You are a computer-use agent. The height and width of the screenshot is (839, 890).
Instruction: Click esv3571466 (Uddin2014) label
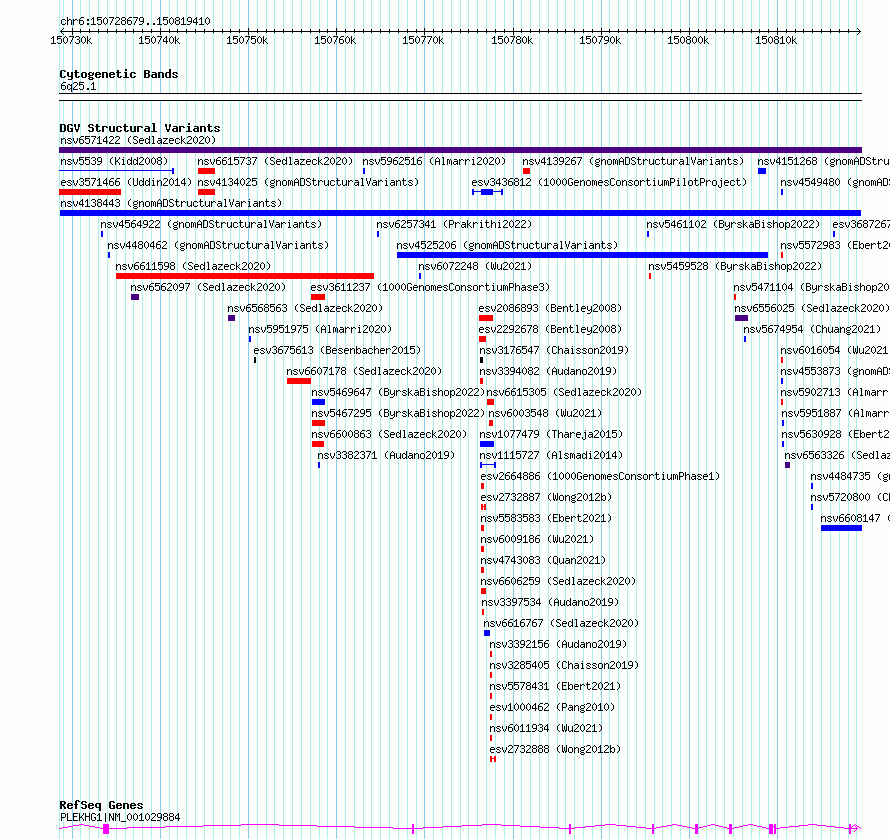(126, 182)
